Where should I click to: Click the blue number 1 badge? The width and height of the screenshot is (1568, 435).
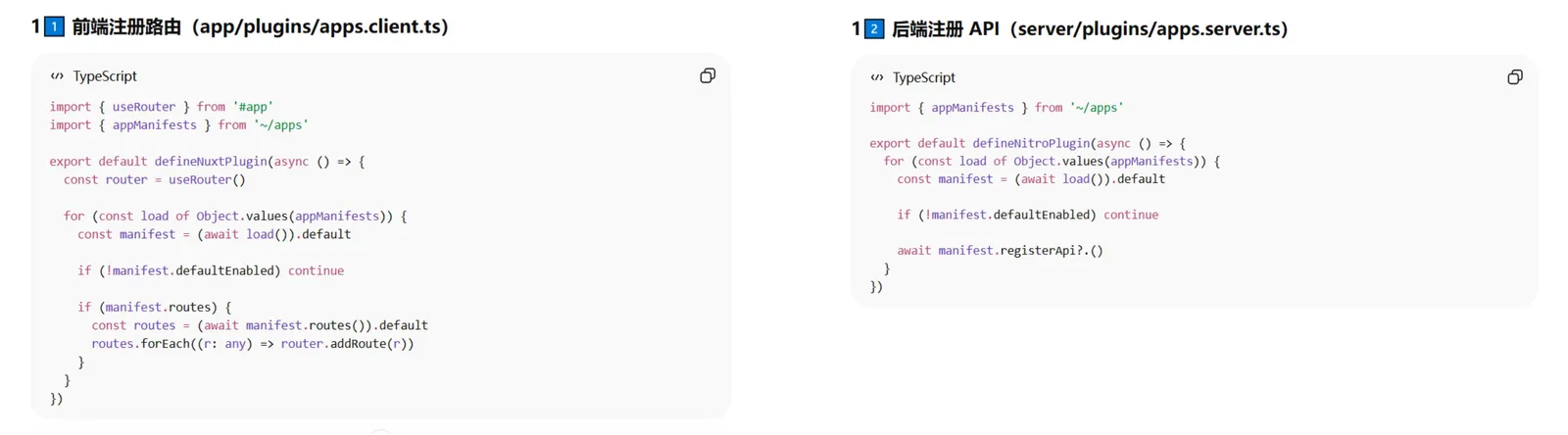point(55,26)
